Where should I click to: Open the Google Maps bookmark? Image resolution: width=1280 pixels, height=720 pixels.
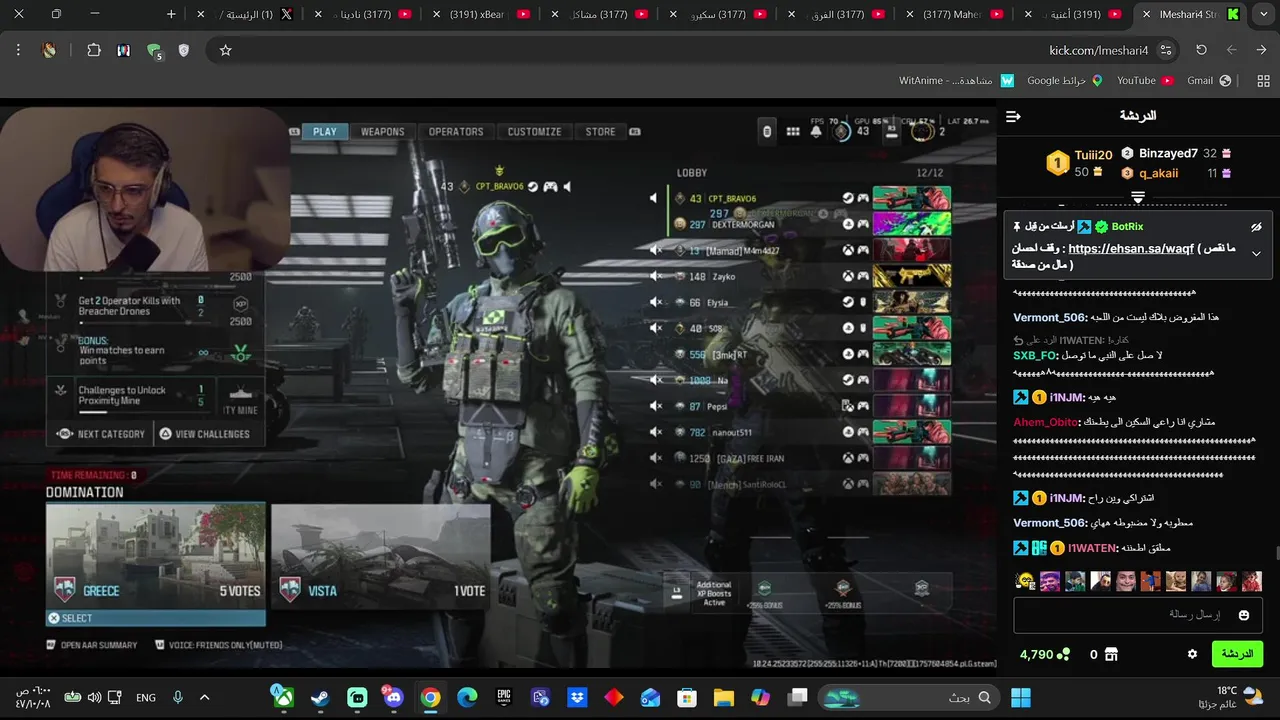coord(1065,80)
